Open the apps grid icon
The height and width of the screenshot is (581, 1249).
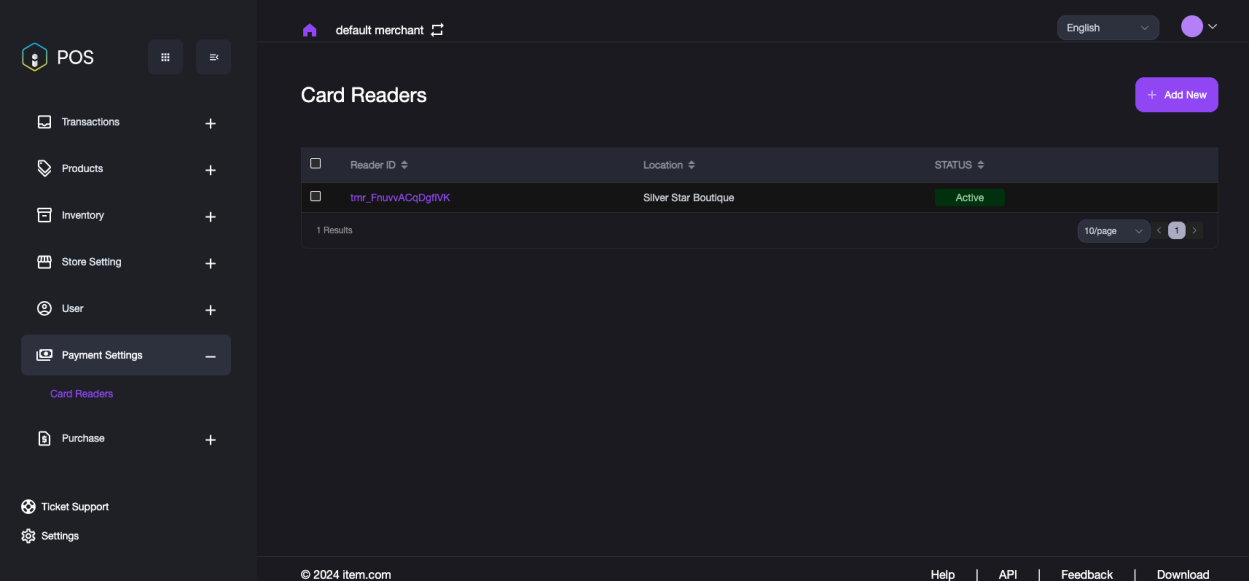[165, 57]
